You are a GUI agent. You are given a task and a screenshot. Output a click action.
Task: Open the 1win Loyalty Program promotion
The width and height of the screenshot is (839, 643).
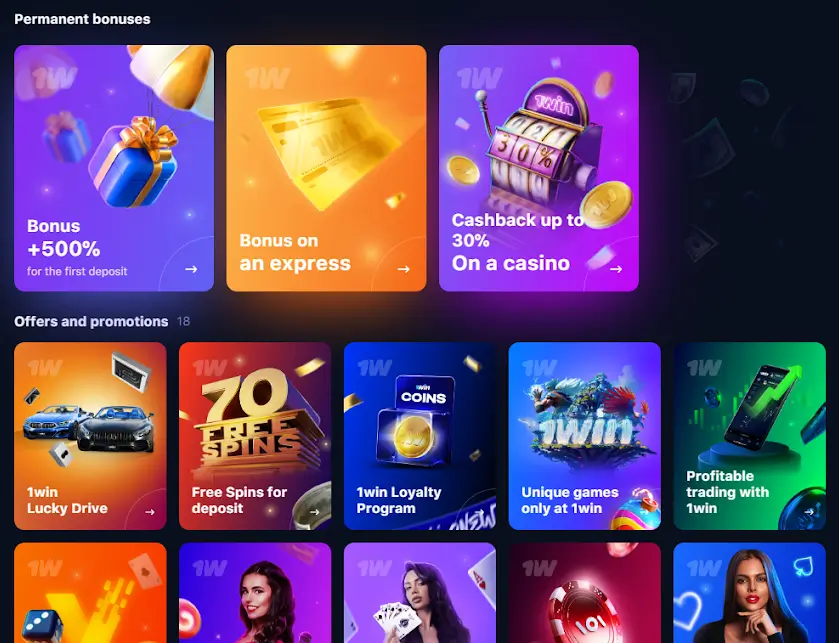point(420,436)
